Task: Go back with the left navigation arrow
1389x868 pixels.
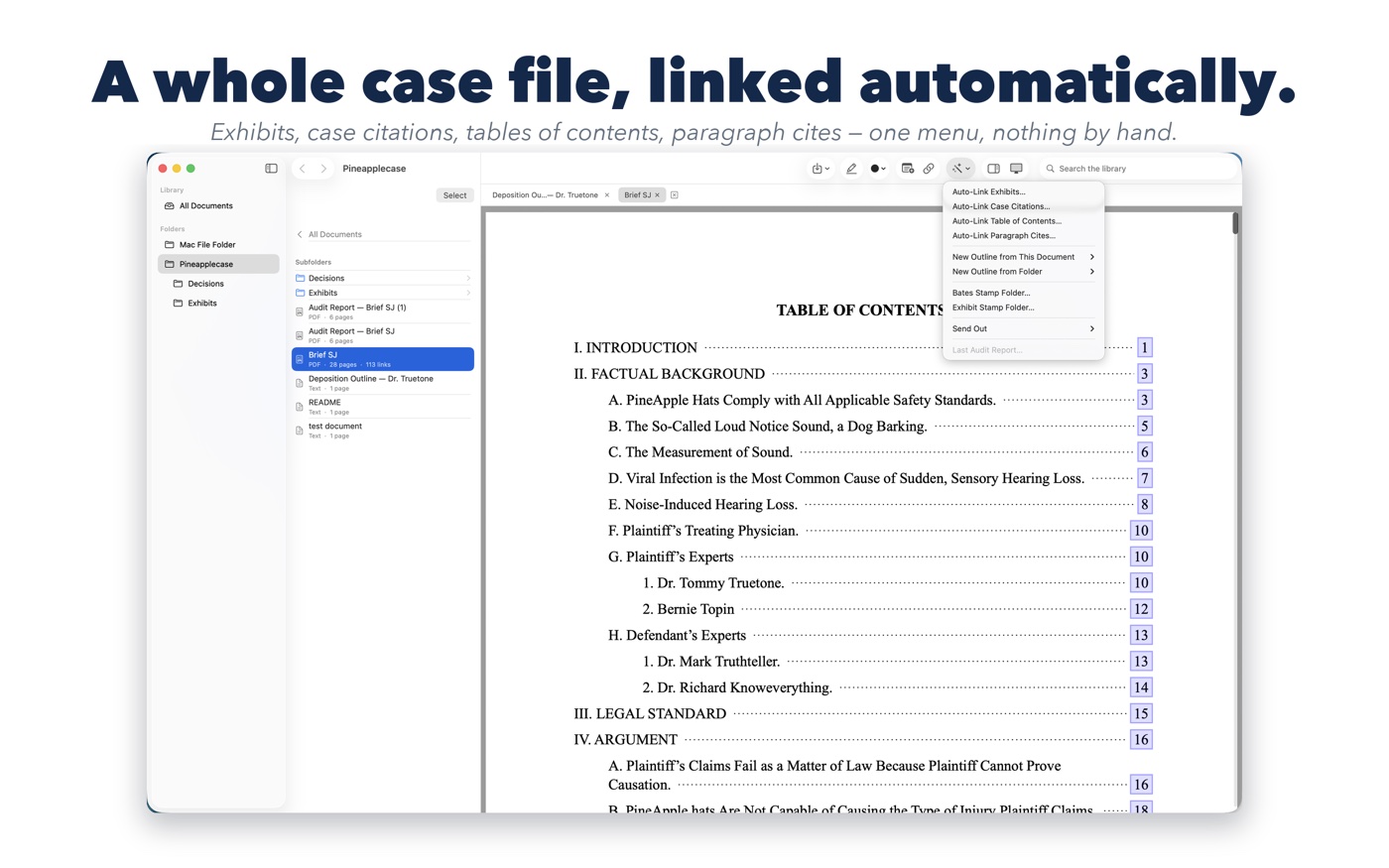Action: click(303, 169)
